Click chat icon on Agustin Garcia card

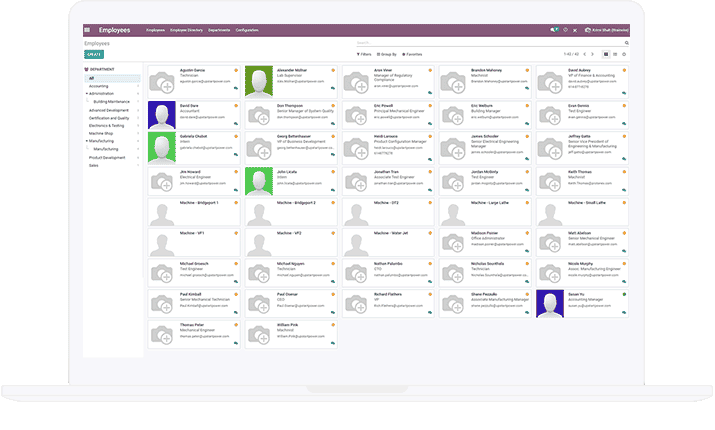pos(235,89)
